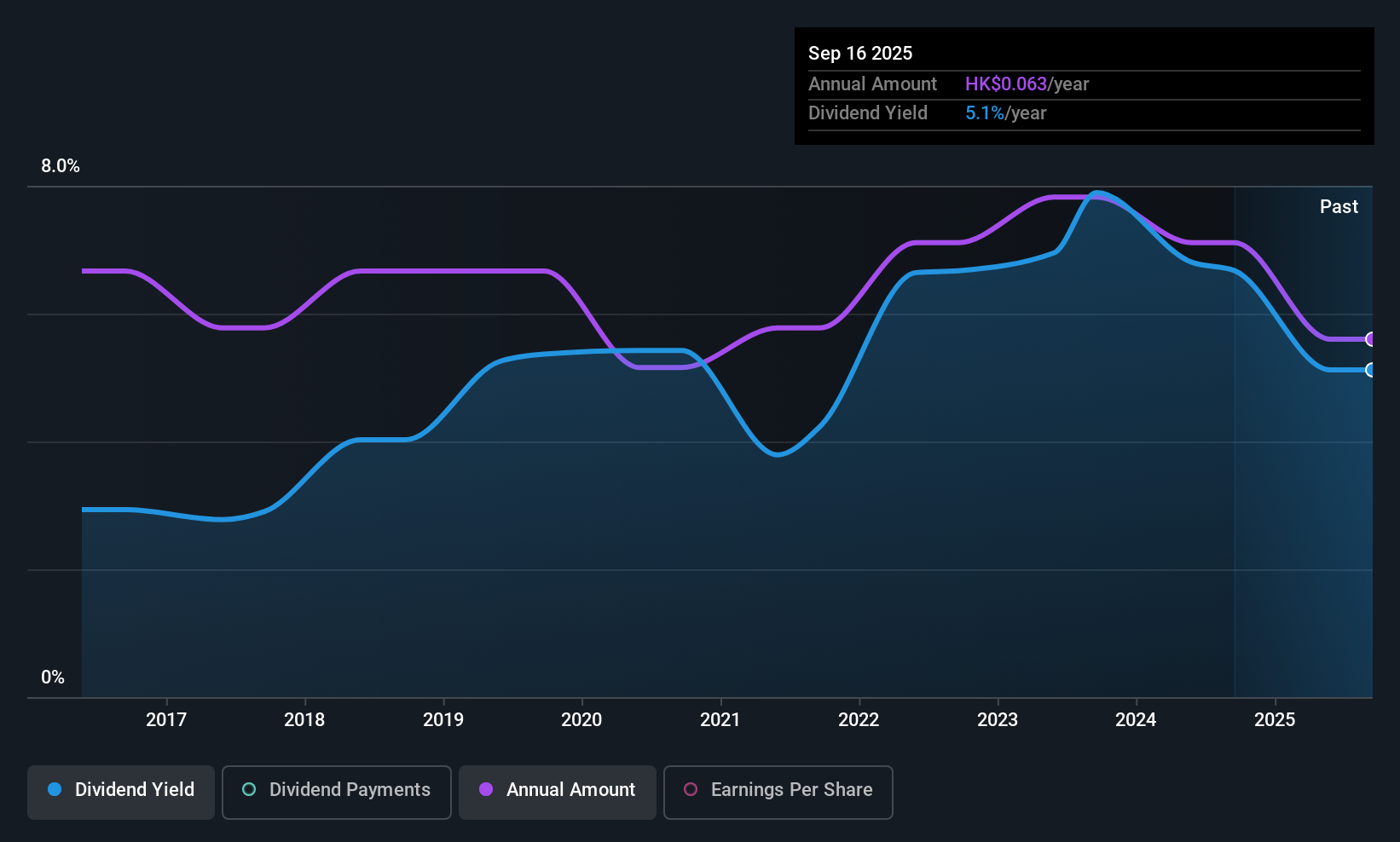Select the purple endpoint marker at the chart edge
Image resolution: width=1400 pixels, height=842 pixels.
pos(1370,339)
